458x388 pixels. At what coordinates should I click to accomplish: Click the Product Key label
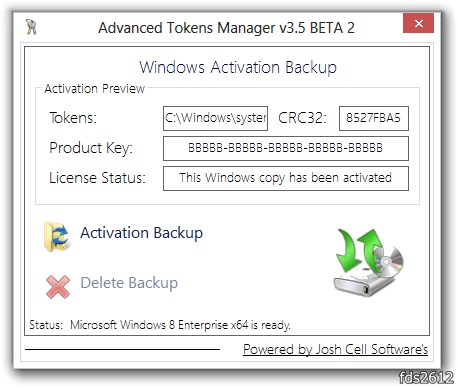pyautogui.click(x=91, y=148)
